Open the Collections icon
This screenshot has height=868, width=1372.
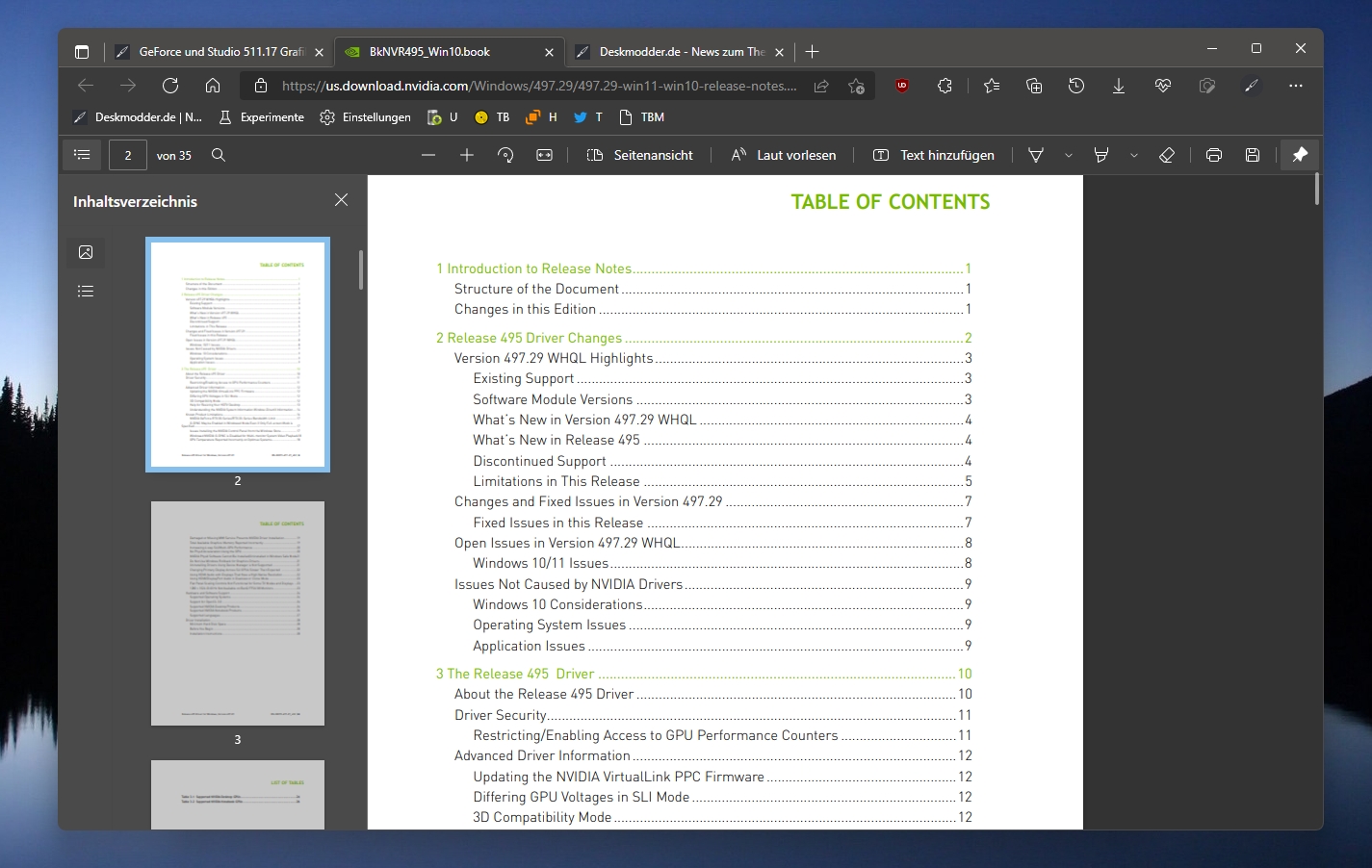pos(1034,86)
